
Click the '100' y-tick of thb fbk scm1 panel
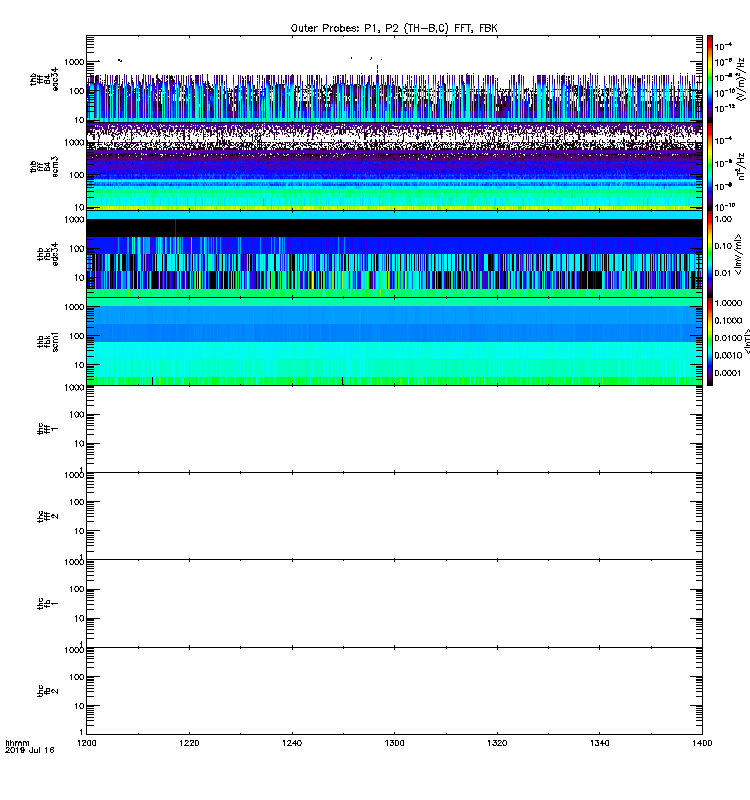77,336
